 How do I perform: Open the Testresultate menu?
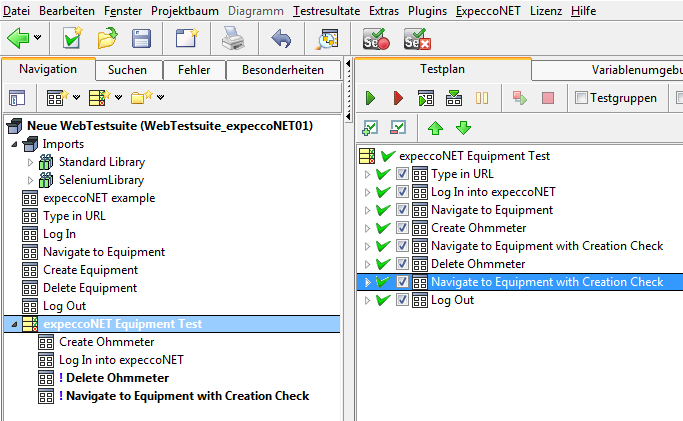point(325,10)
